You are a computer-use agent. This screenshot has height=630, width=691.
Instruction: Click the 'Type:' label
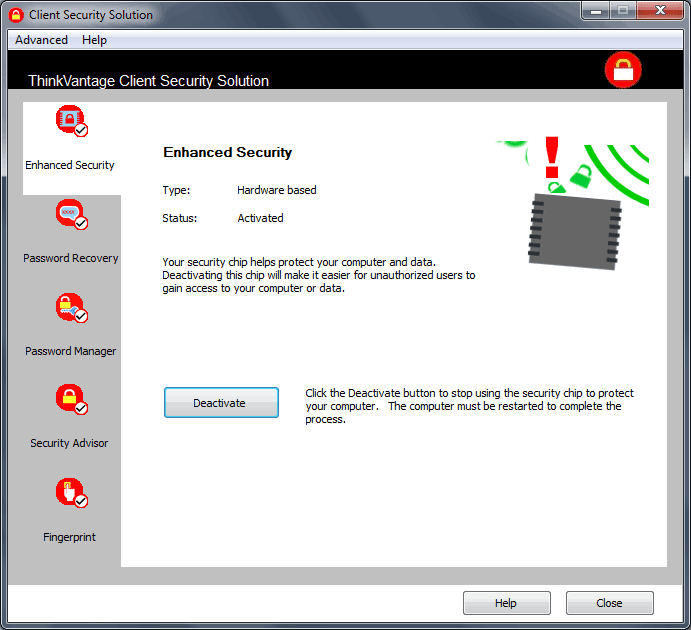pyautogui.click(x=176, y=190)
